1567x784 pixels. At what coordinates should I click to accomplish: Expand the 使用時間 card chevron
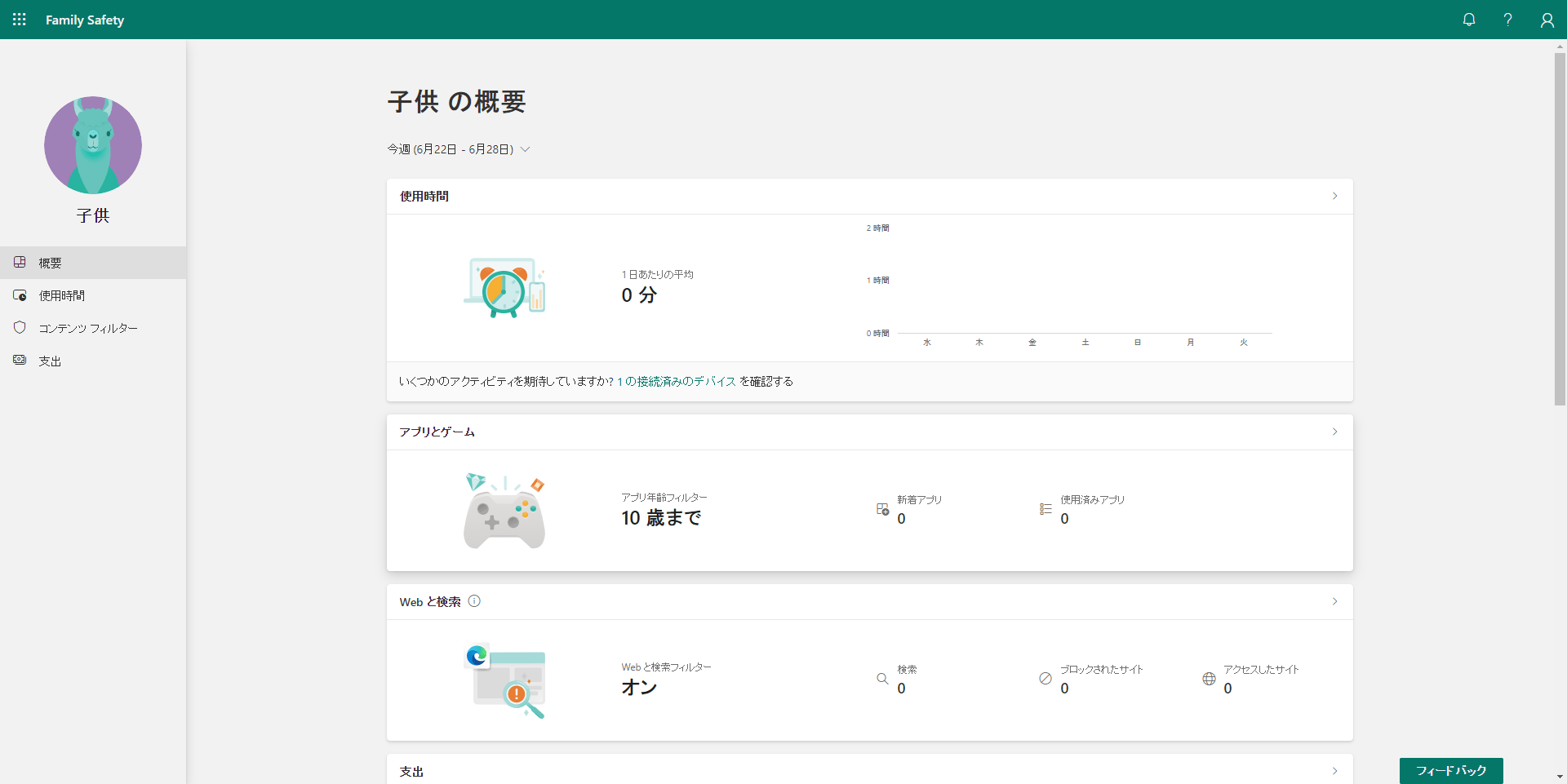1335,196
